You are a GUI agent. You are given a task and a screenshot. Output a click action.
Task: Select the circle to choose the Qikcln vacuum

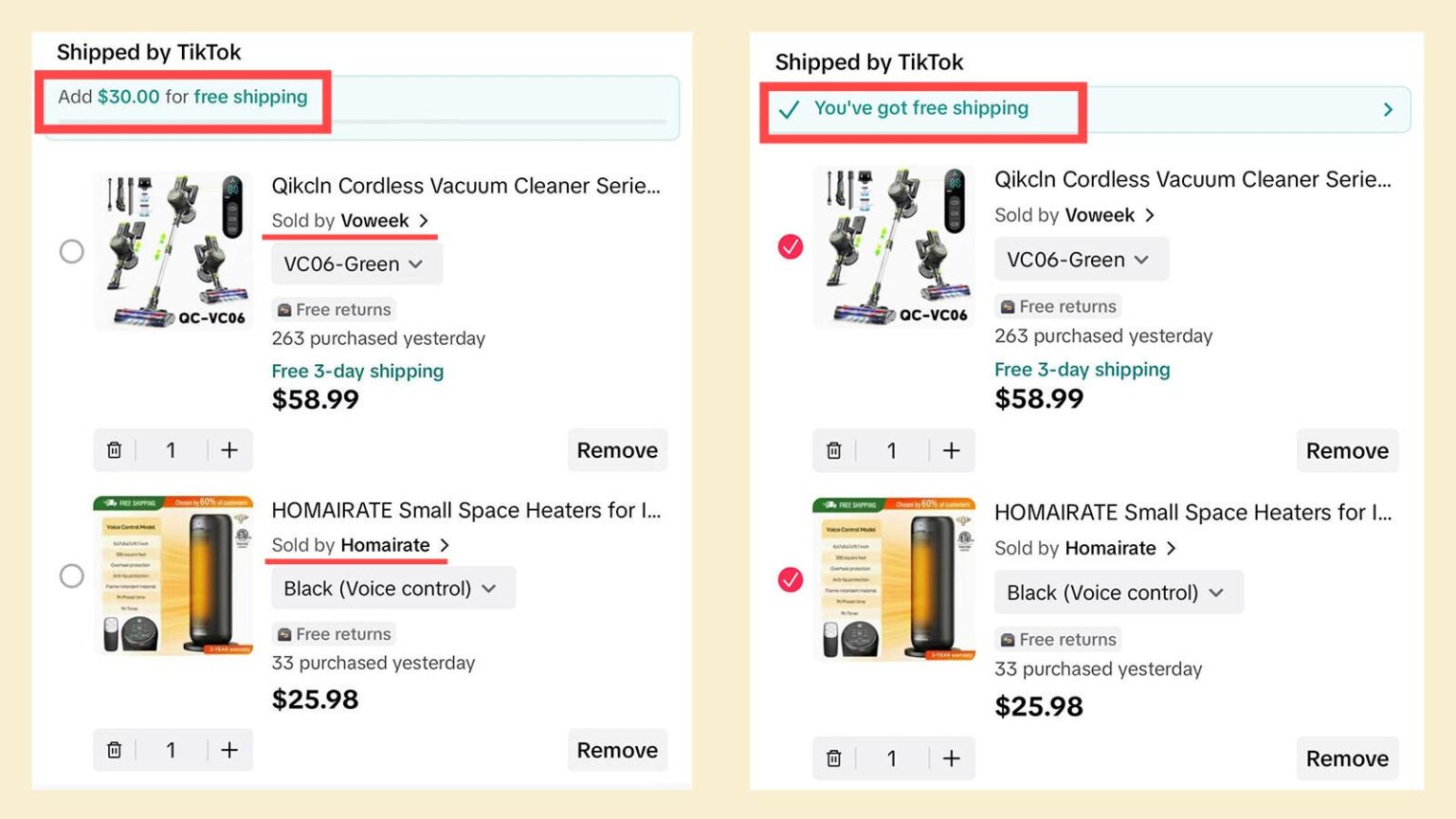click(x=72, y=251)
